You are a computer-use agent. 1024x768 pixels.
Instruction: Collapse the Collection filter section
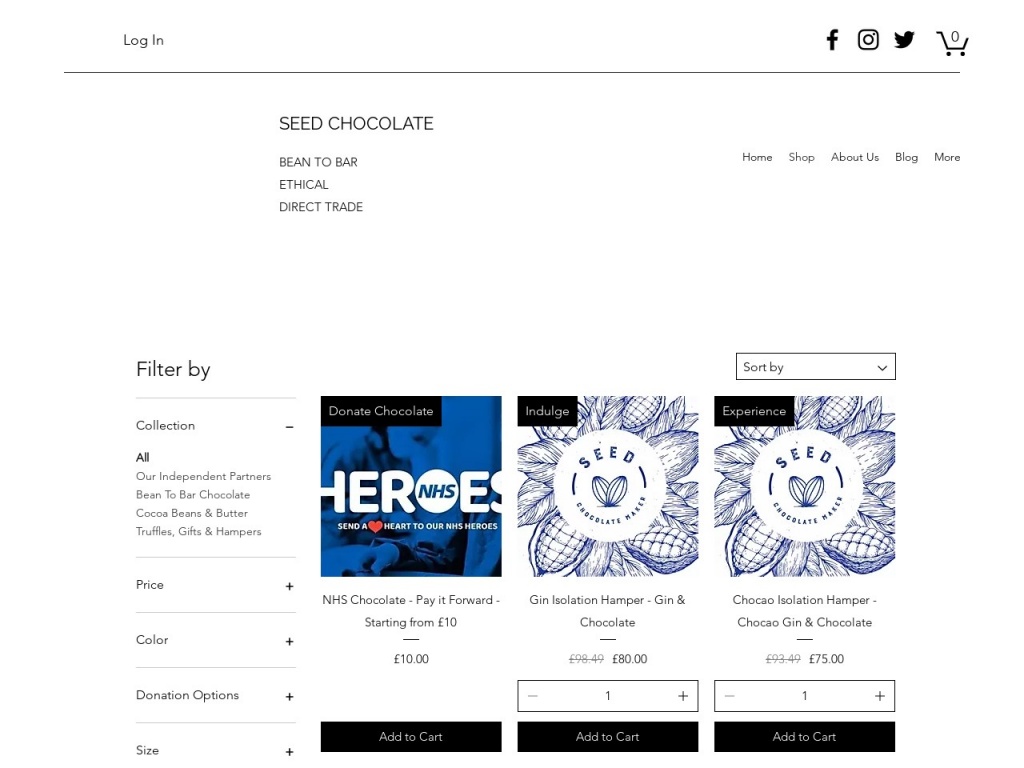coord(289,426)
